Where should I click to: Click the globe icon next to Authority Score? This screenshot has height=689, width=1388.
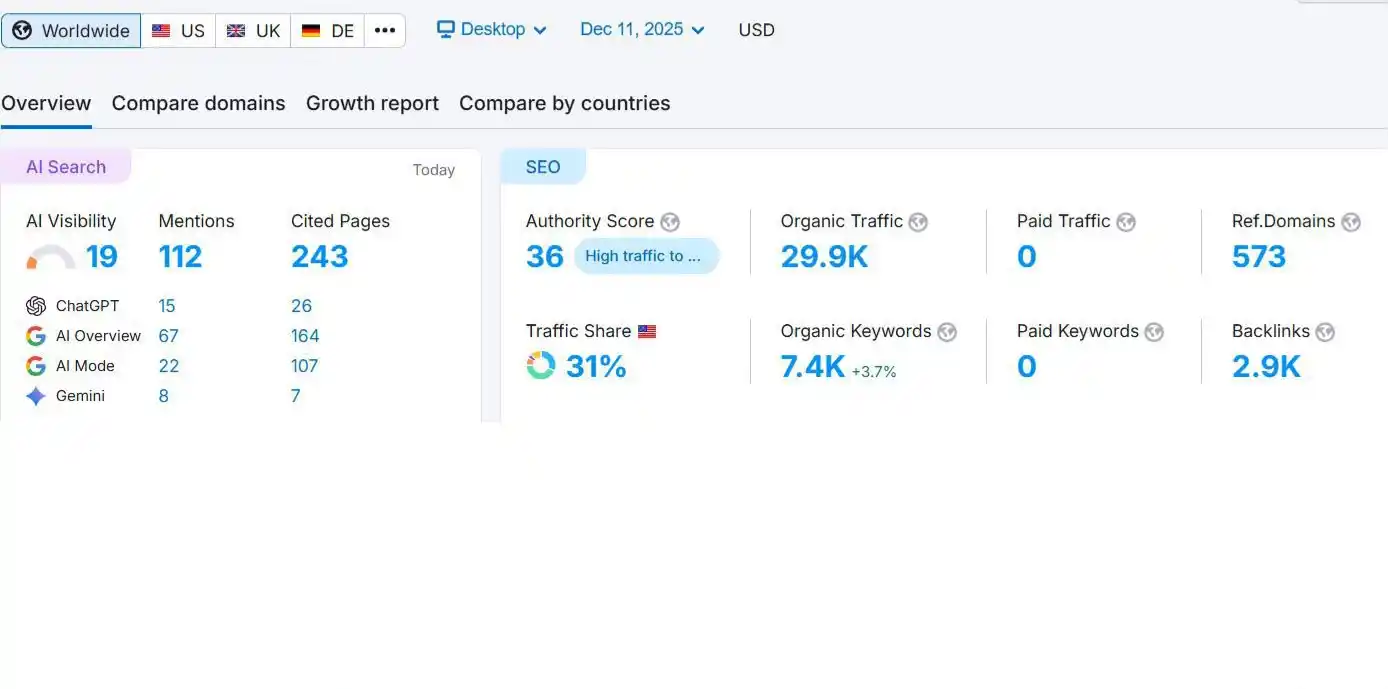point(670,222)
